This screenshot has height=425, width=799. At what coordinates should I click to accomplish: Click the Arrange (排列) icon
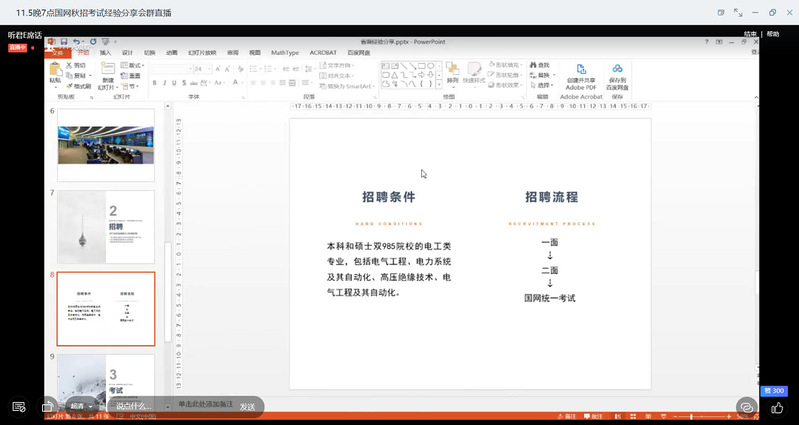click(452, 70)
